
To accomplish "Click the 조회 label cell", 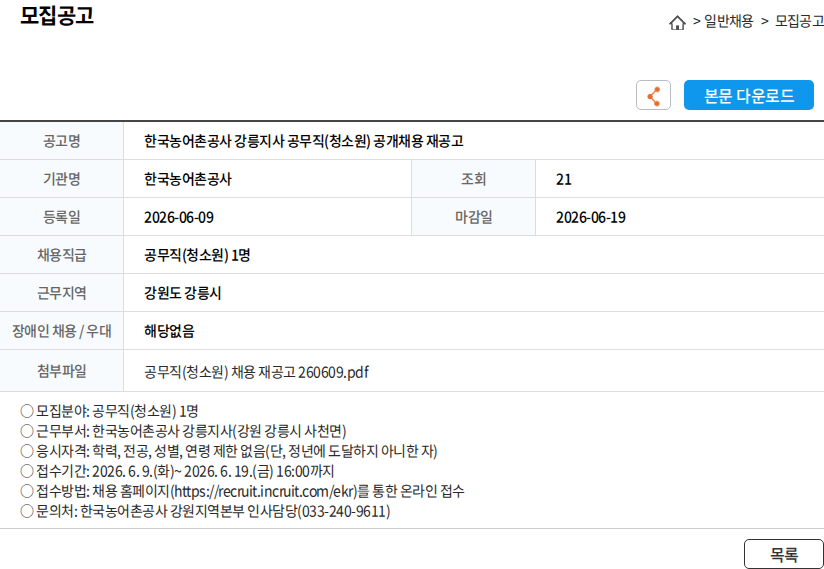I will (x=473, y=179).
